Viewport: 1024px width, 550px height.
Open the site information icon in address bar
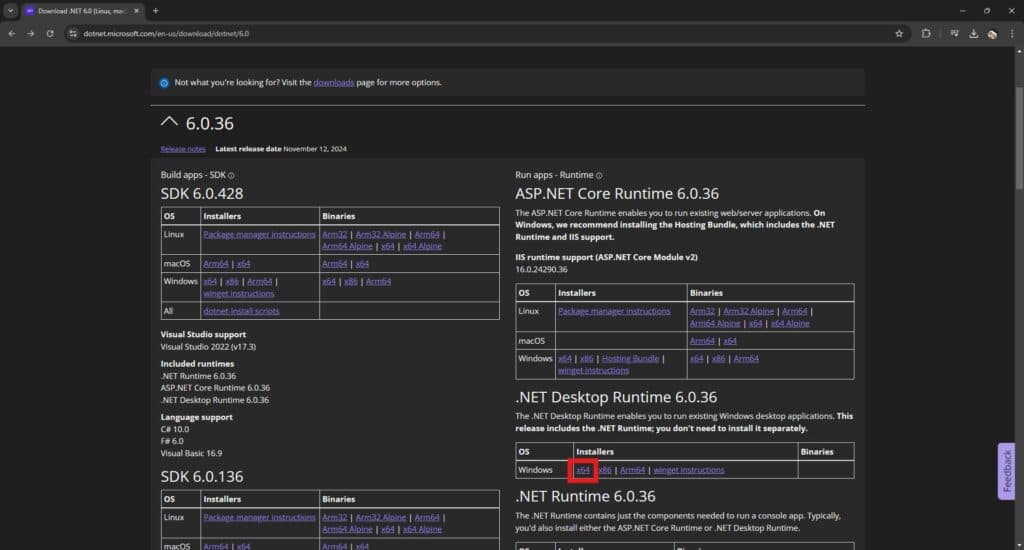[73, 33]
